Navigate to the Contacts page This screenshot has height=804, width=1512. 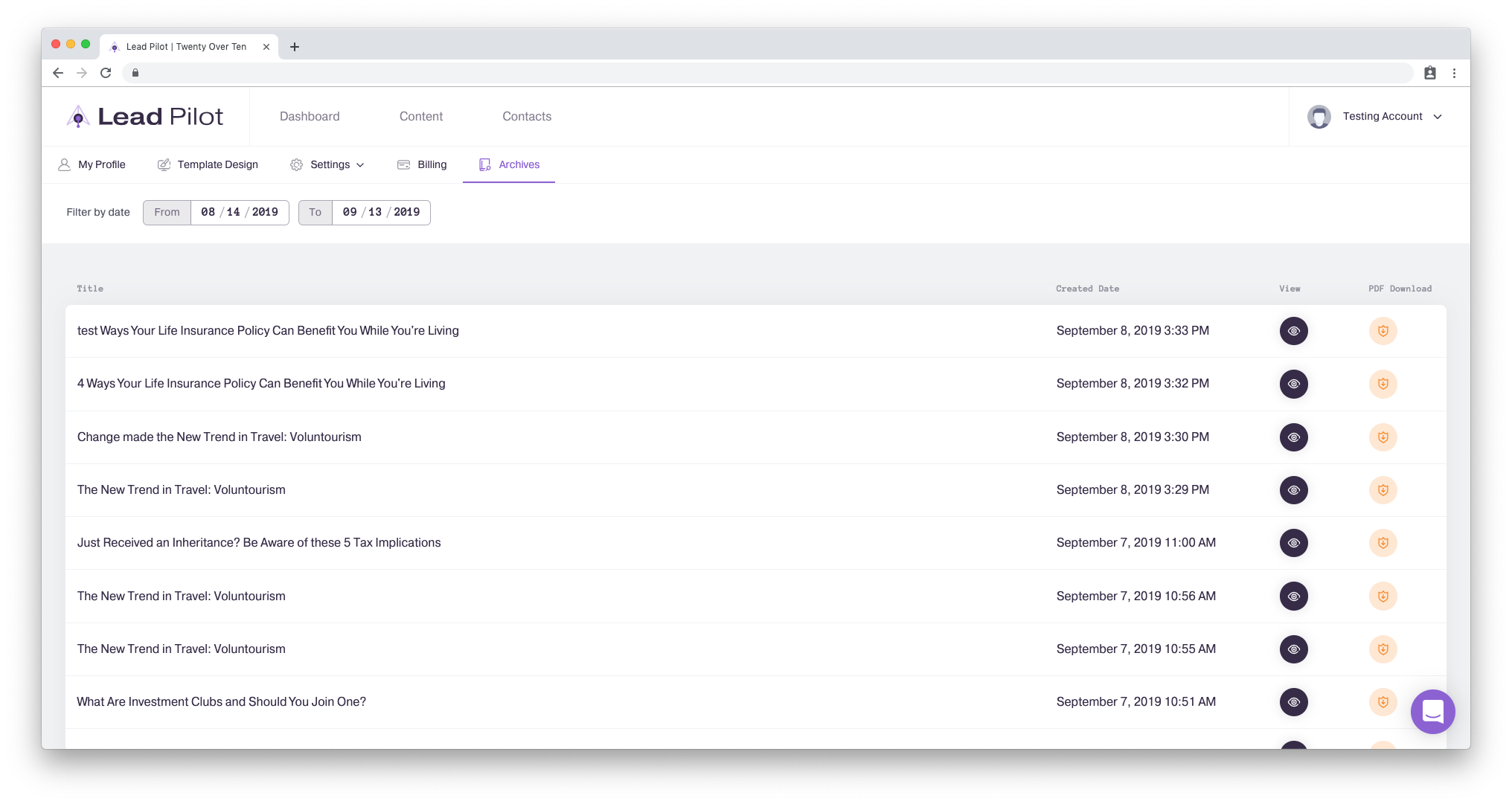pos(527,117)
